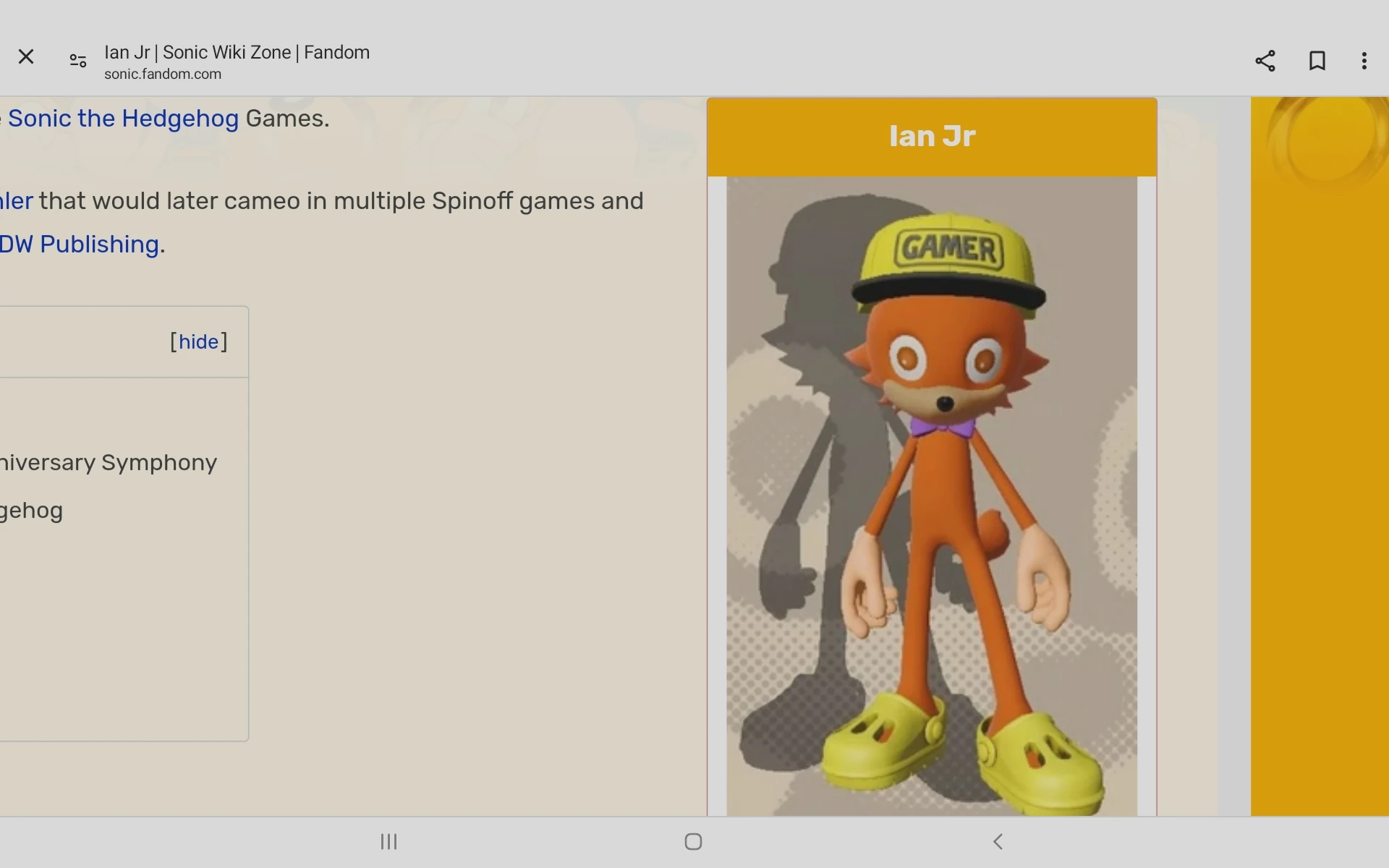Follow the Sonic the Hedgehog link
1389x868 pixels.
[123, 118]
